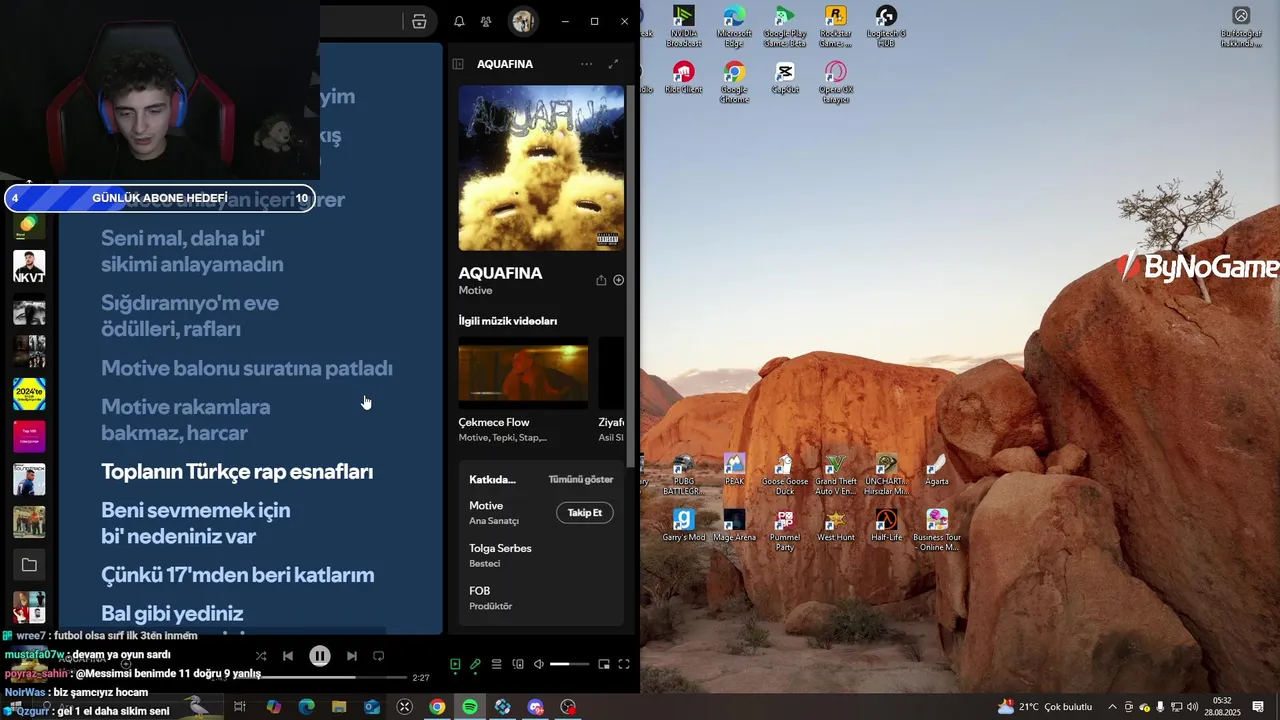1280x720 pixels.
Task: Add AQUAFINA to Liked Songs
Action: tap(619, 281)
